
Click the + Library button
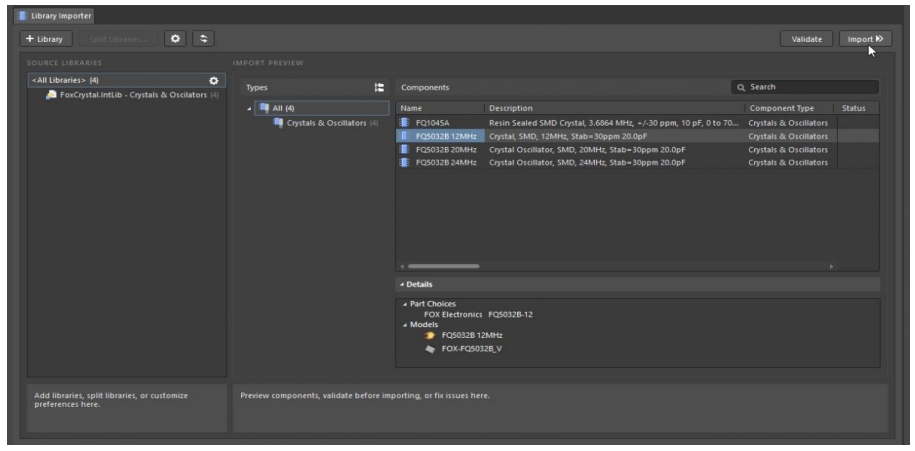coord(46,39)
